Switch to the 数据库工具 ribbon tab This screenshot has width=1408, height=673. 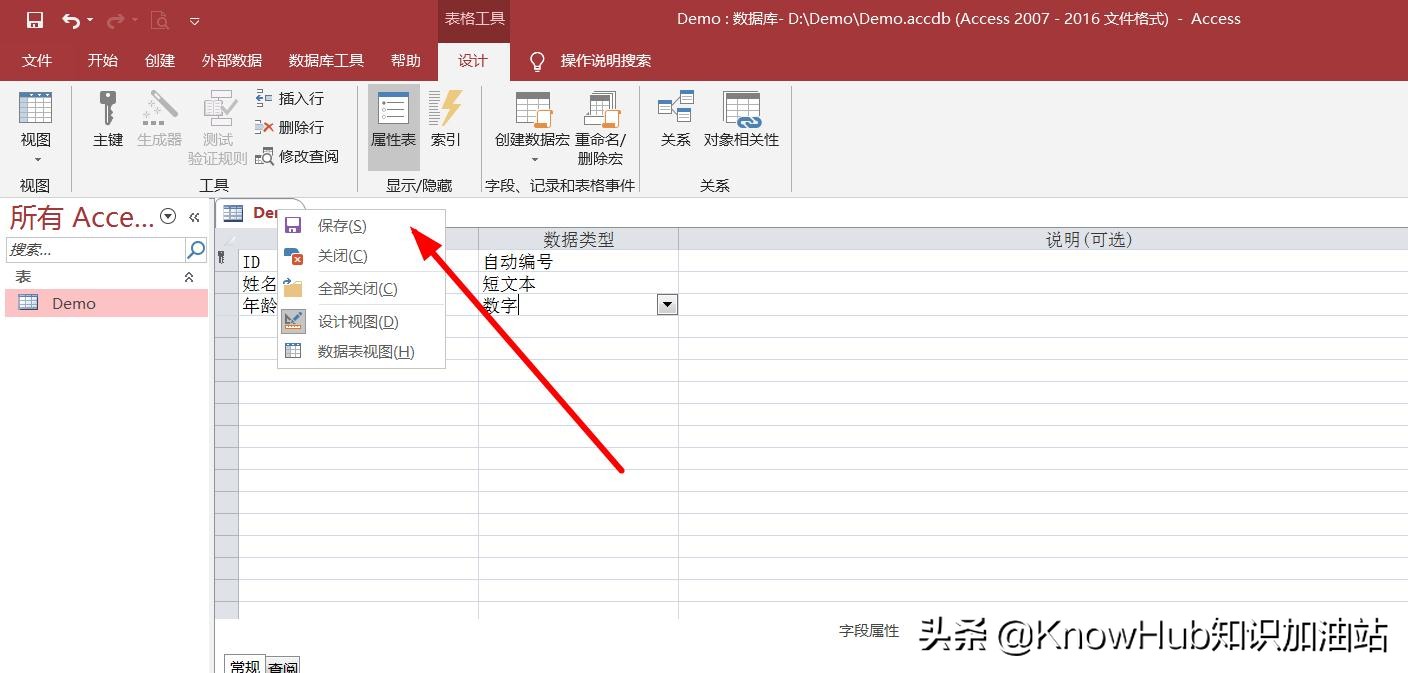(326, 60)
